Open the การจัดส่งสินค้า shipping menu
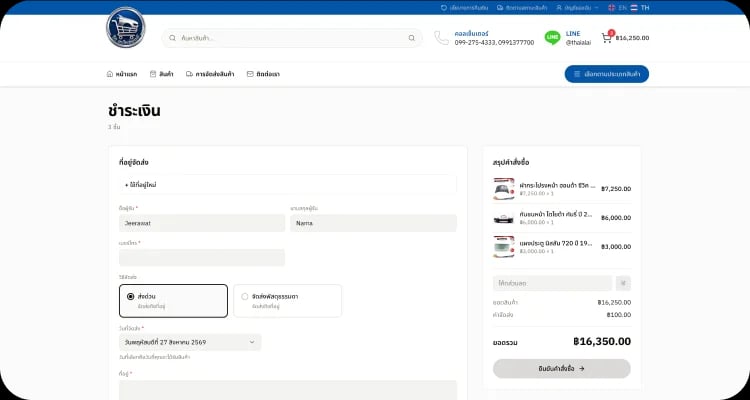 click(x=210, y=74)
